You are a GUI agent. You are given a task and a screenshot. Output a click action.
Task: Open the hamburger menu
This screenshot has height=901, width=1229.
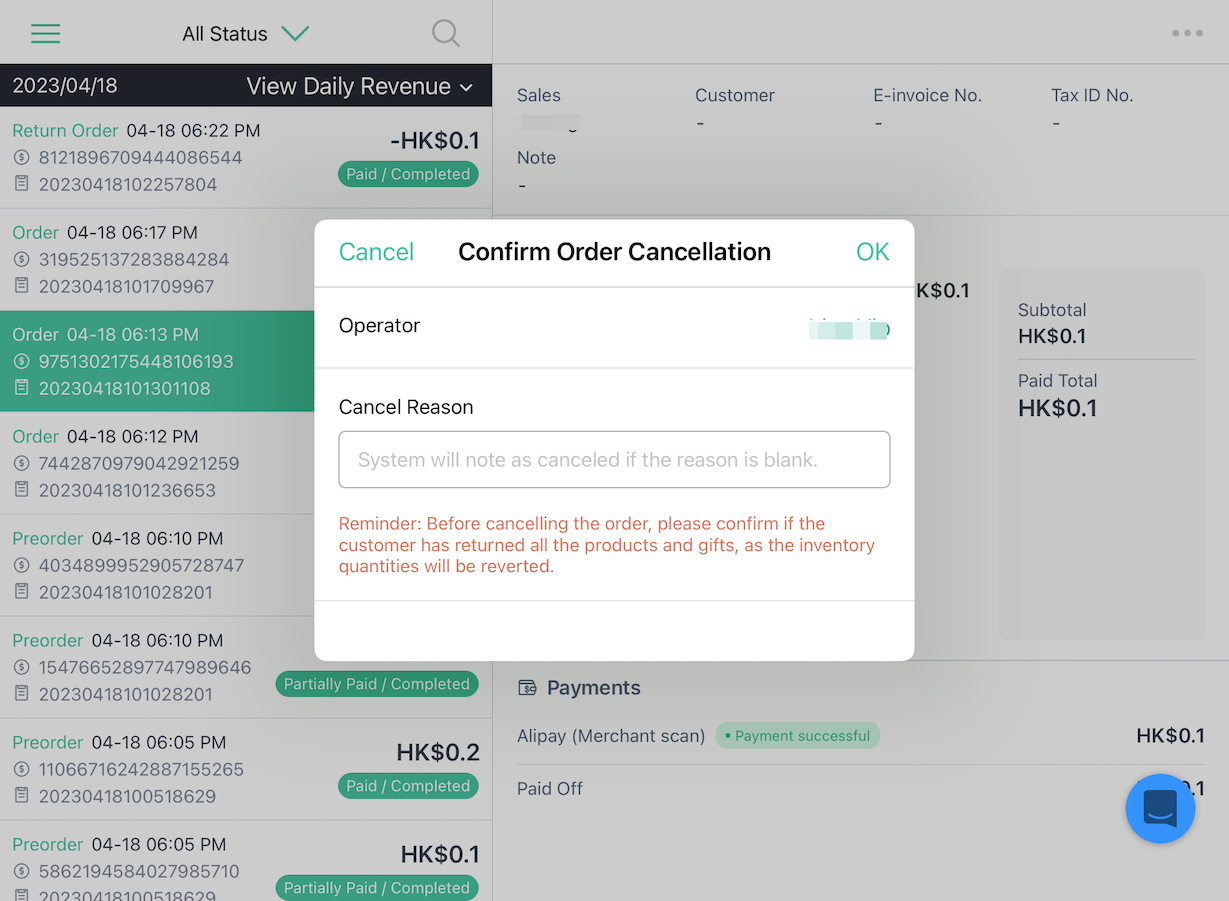tap(46, 34)
